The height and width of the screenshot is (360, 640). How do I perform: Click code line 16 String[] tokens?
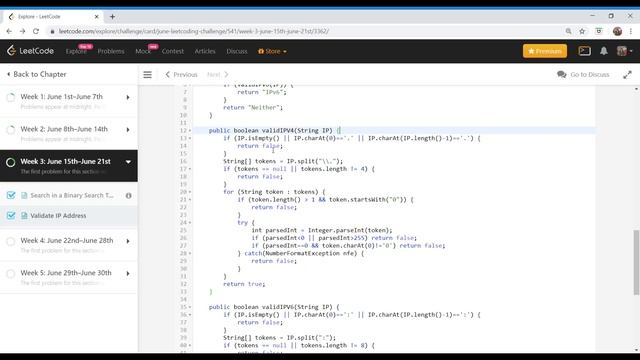[x=283, y=161]
